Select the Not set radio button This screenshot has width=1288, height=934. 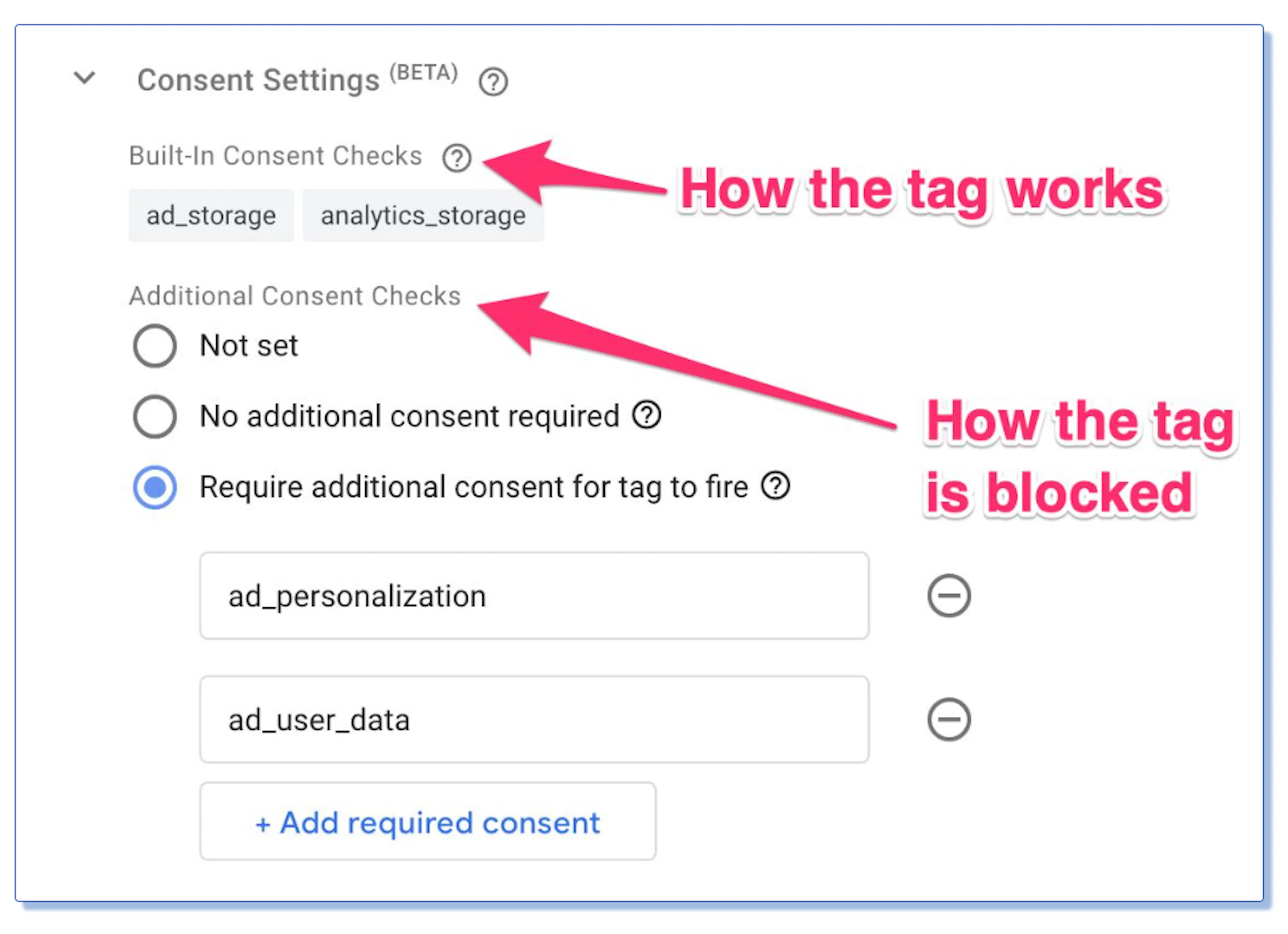pos(155,345)
